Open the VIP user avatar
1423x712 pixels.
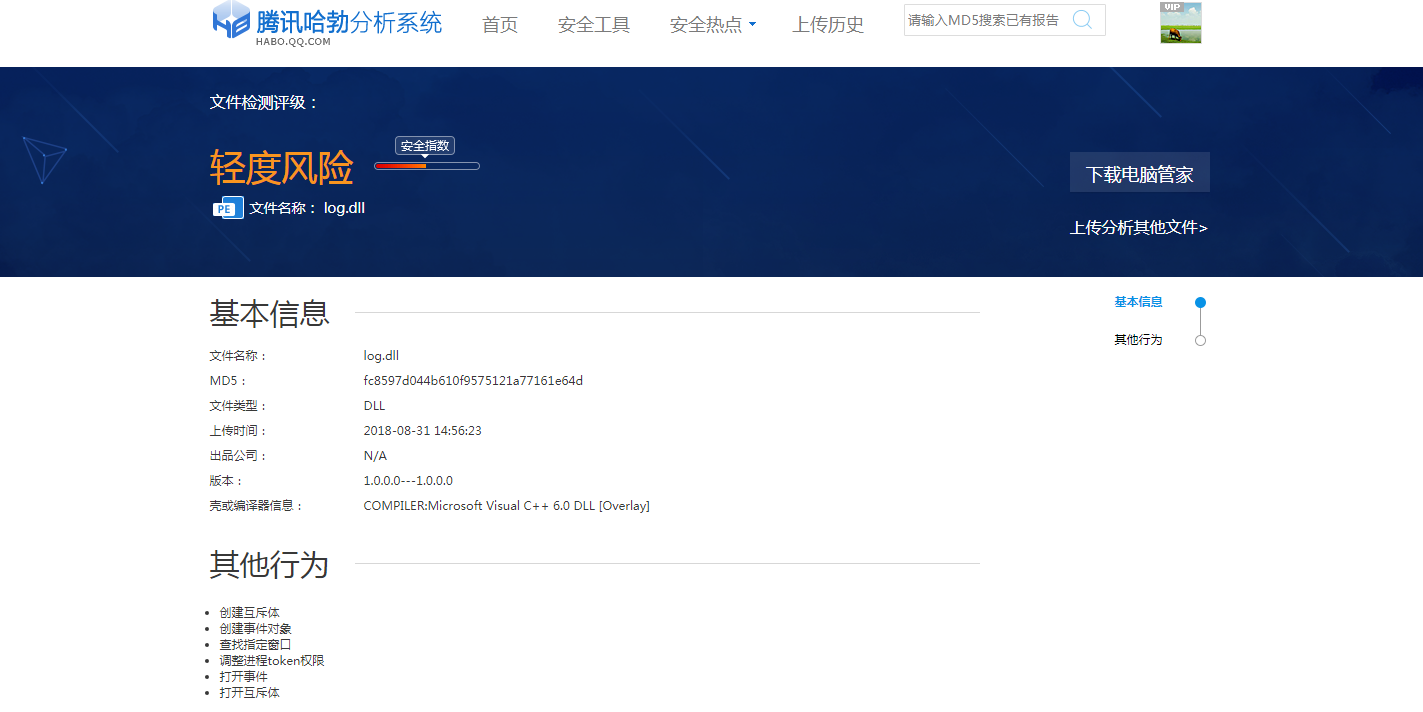click(1180, 23)
